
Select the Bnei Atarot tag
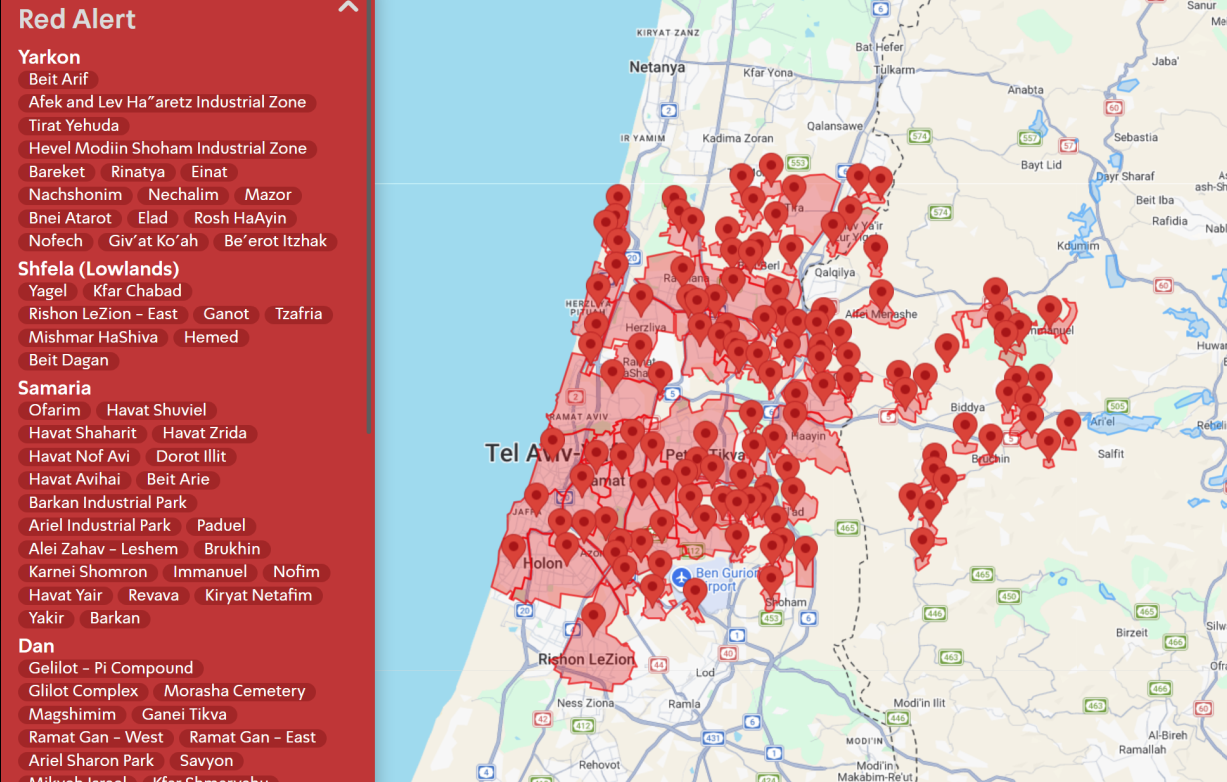tap(70, 218)
